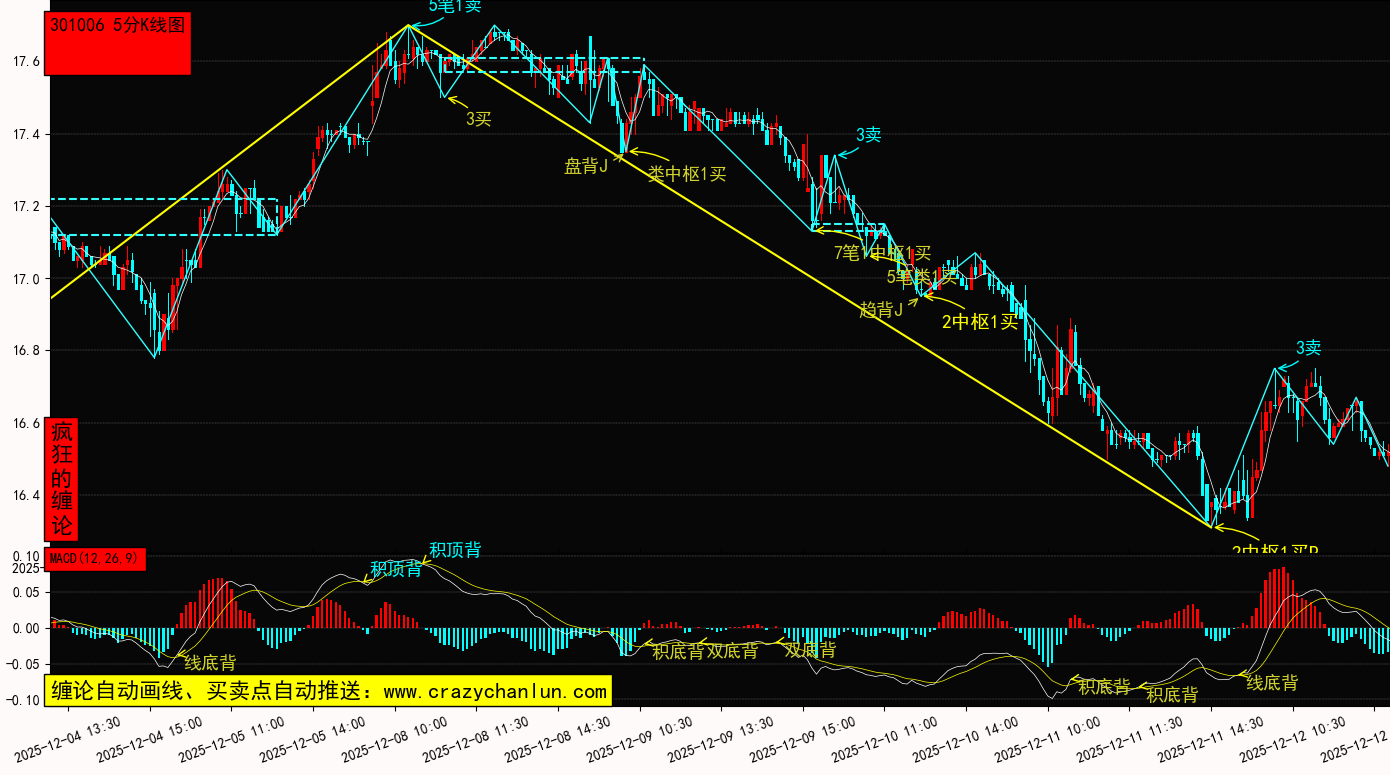Viewport: 1390px width, 775px height.
Task: Select the 类中枢1买 signal annotation
Action: click(x=687, y=174)
